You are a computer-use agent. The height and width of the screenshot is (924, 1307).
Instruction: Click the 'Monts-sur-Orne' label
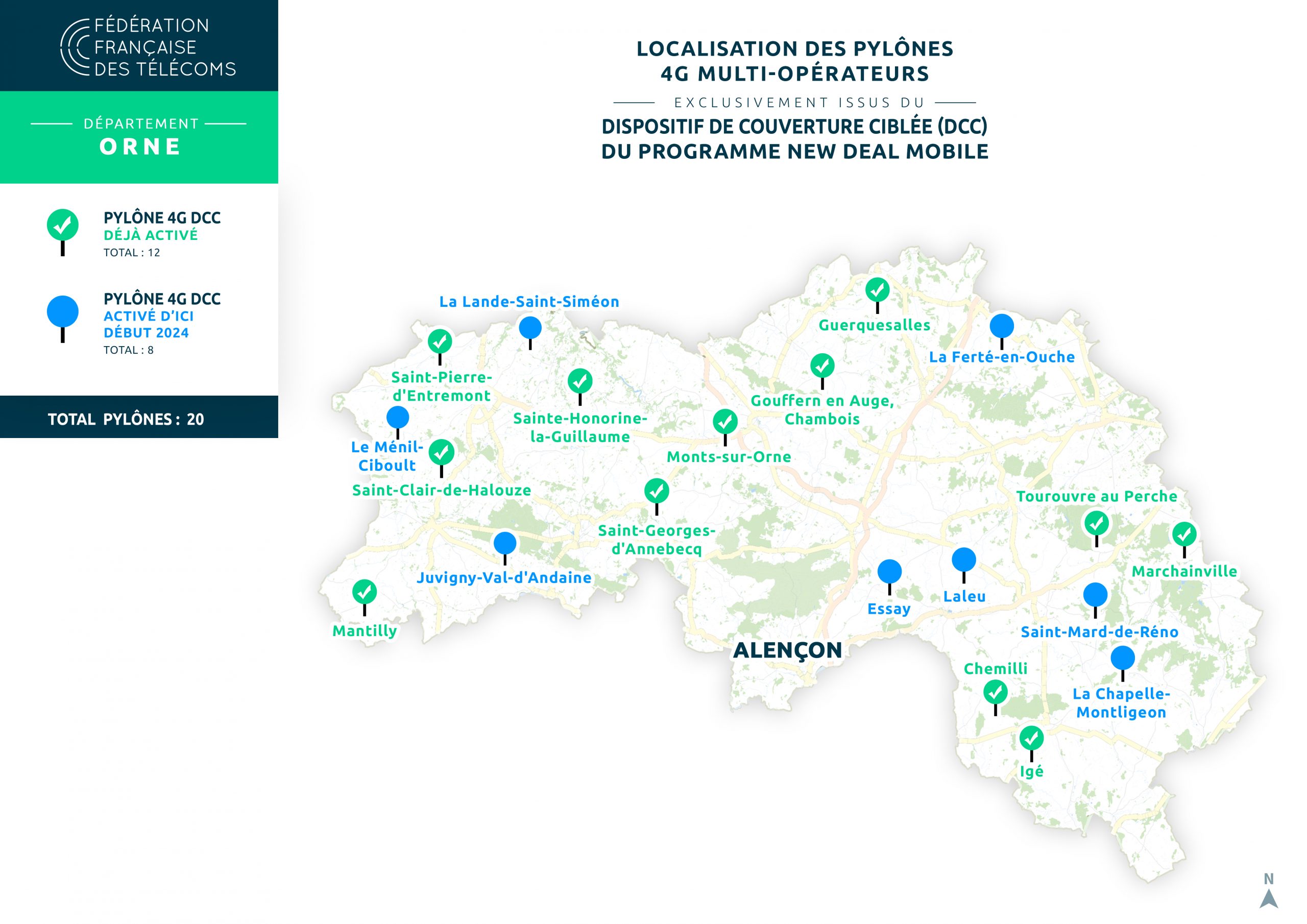(729, 456)
